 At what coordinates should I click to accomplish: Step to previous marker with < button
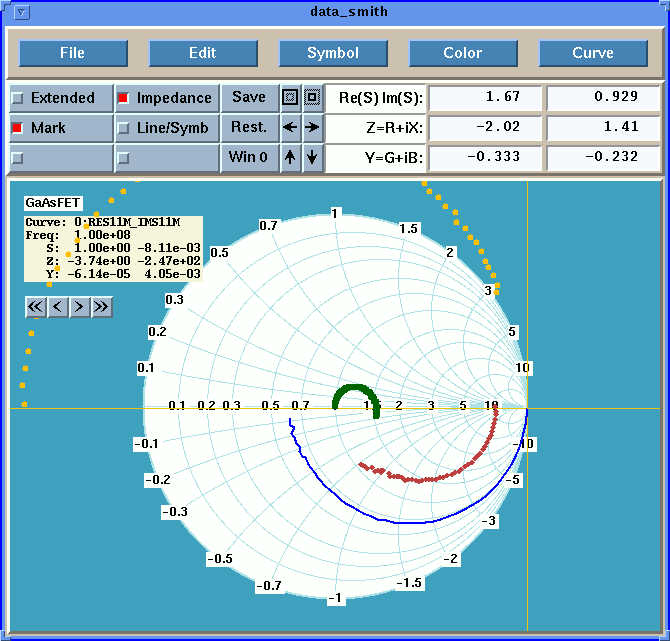58,307
